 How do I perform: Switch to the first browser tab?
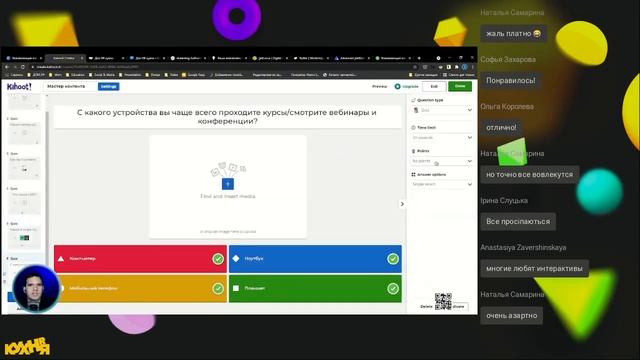point(23,58)
